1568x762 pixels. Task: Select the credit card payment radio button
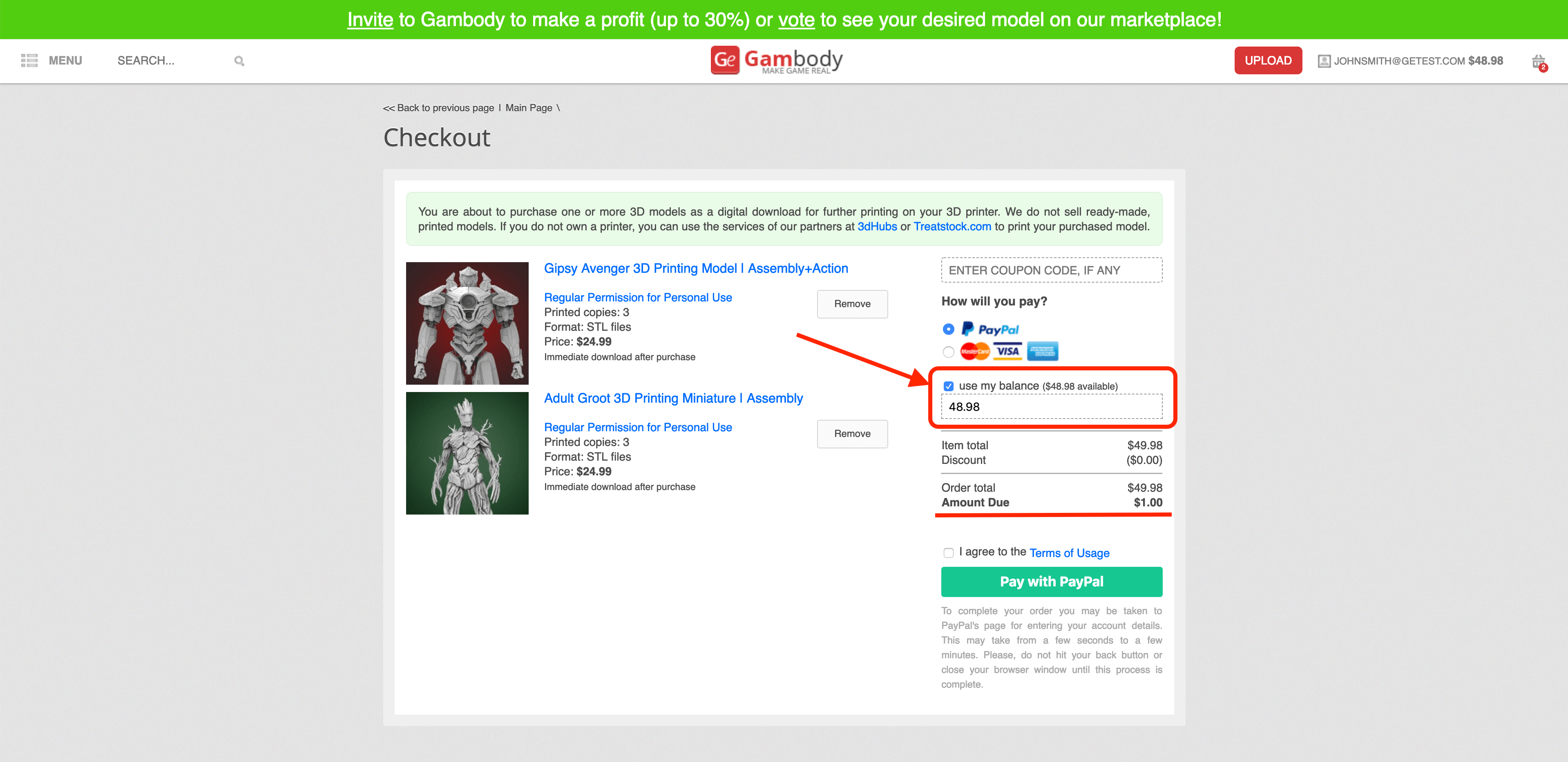pyautogui.click(x=948, y=352)
